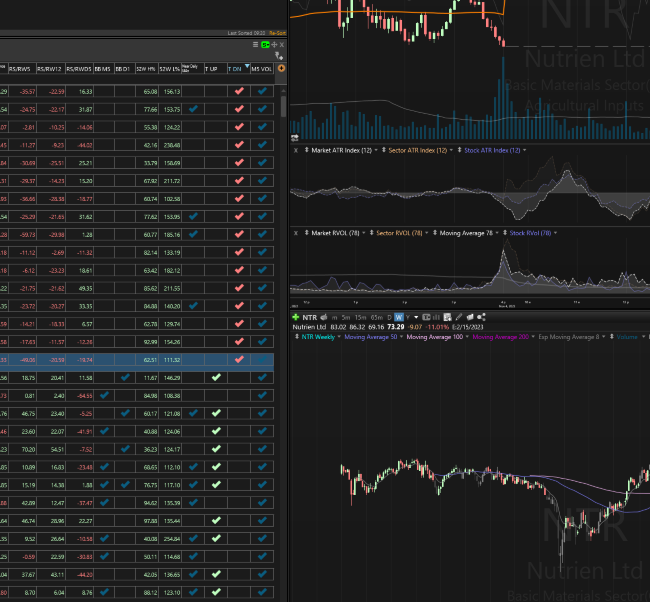This screenshot has width=650, height=602.
Task: Select the highlighted blue watchlist row
Action: point(140,359)
